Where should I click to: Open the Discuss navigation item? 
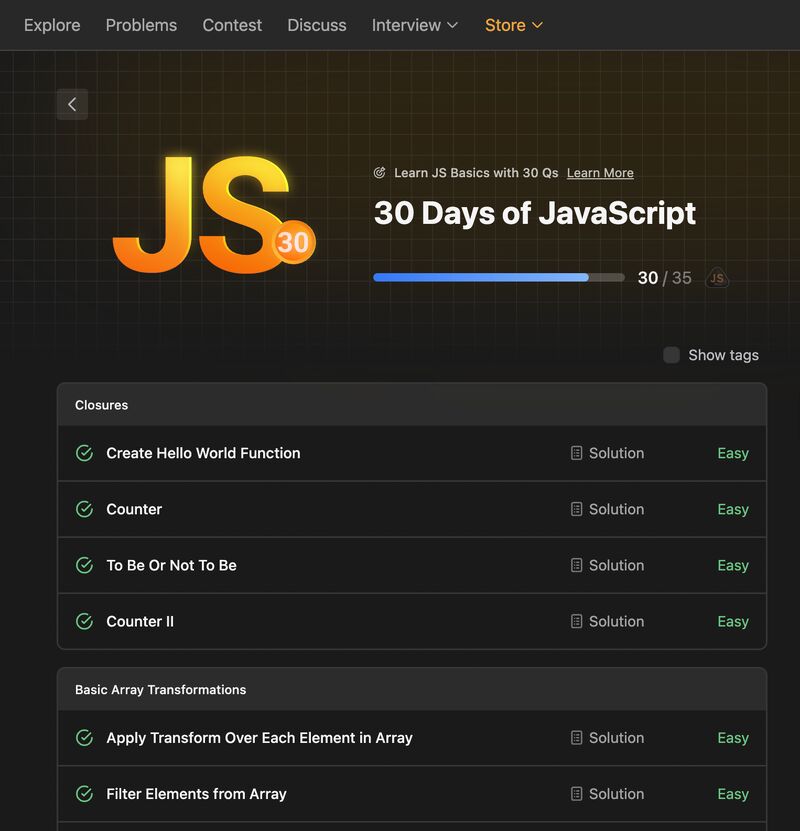[x=317, y=25]
